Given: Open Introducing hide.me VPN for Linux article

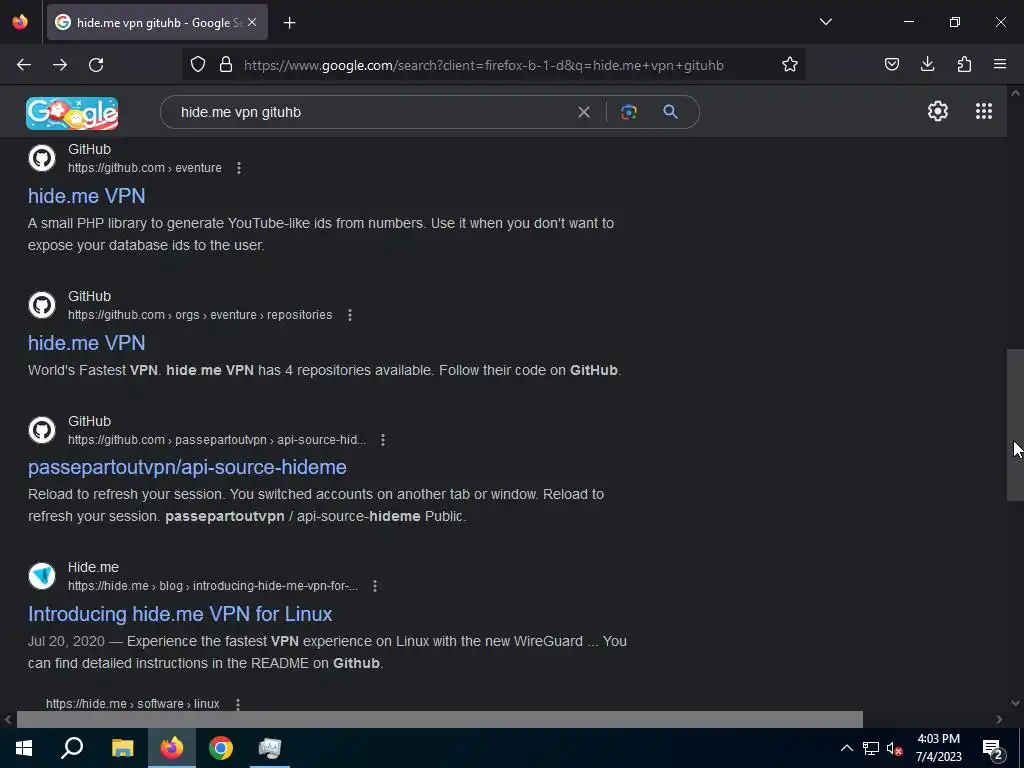Looking at the screenshot, I should tap(180, 614).
